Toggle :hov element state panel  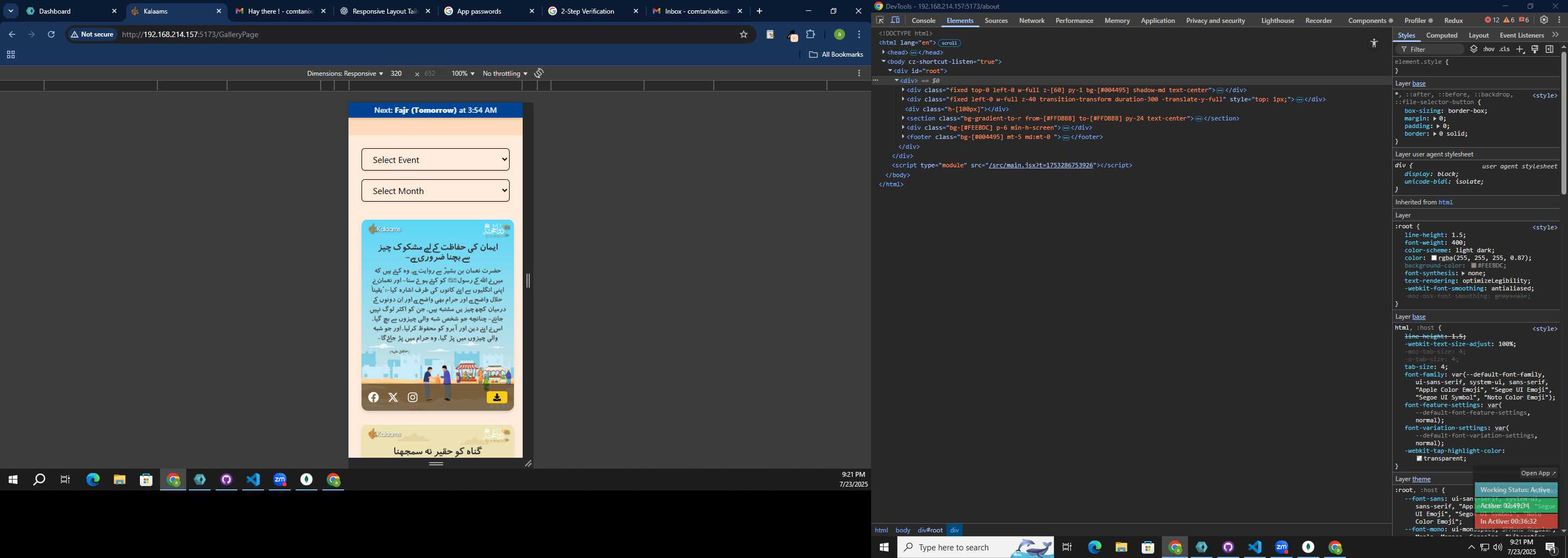(1489, 50)
